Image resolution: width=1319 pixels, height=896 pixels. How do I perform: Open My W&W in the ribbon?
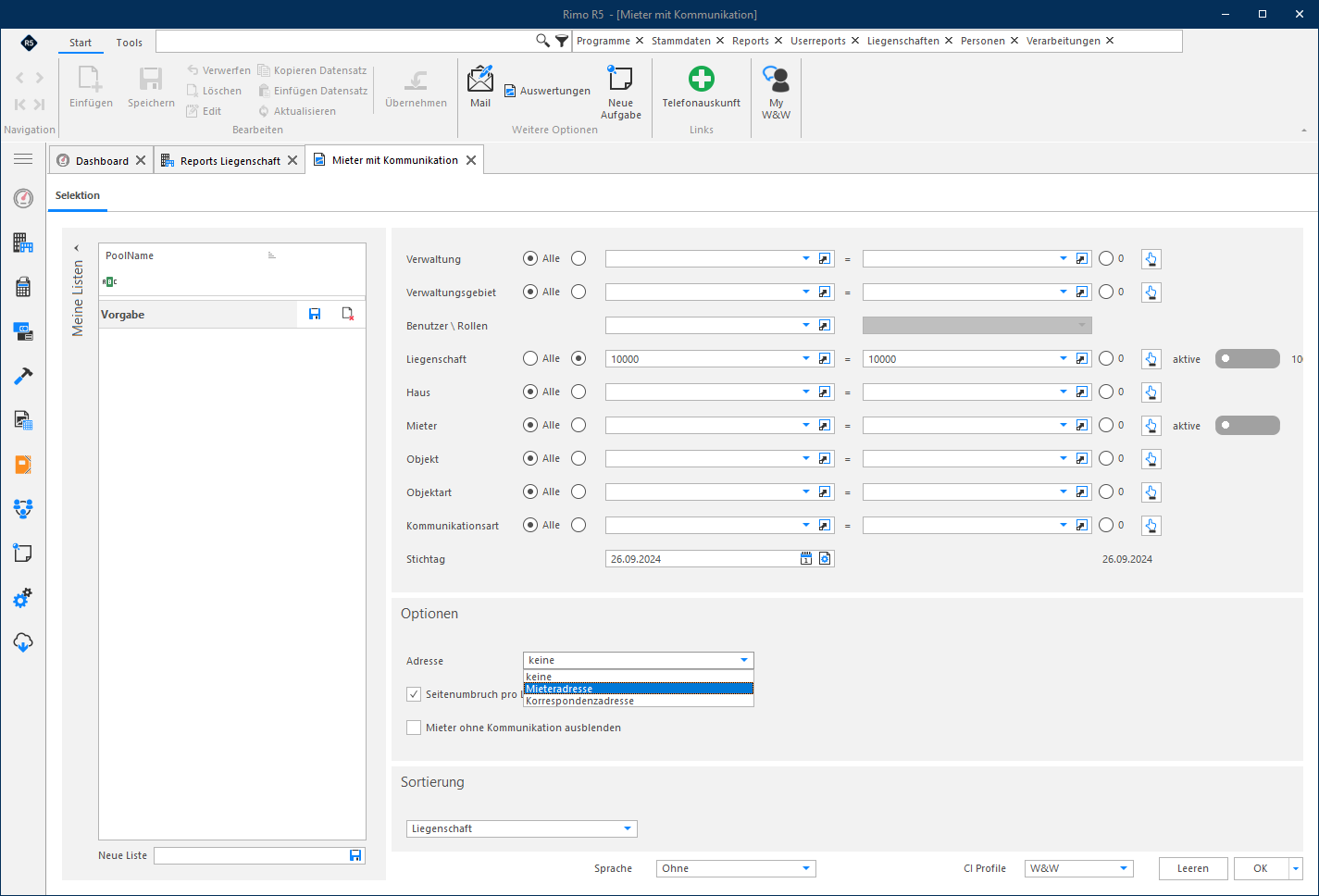coord(776,92)
